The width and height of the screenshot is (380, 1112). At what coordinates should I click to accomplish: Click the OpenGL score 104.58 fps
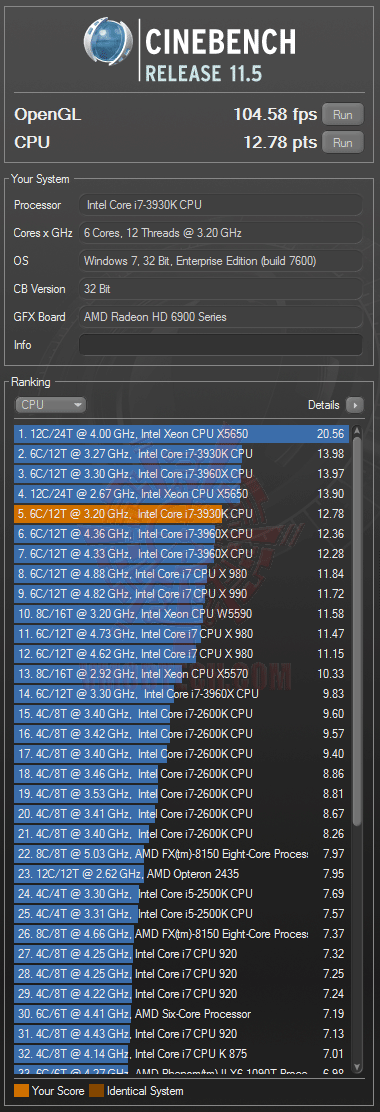coord(276,114)
